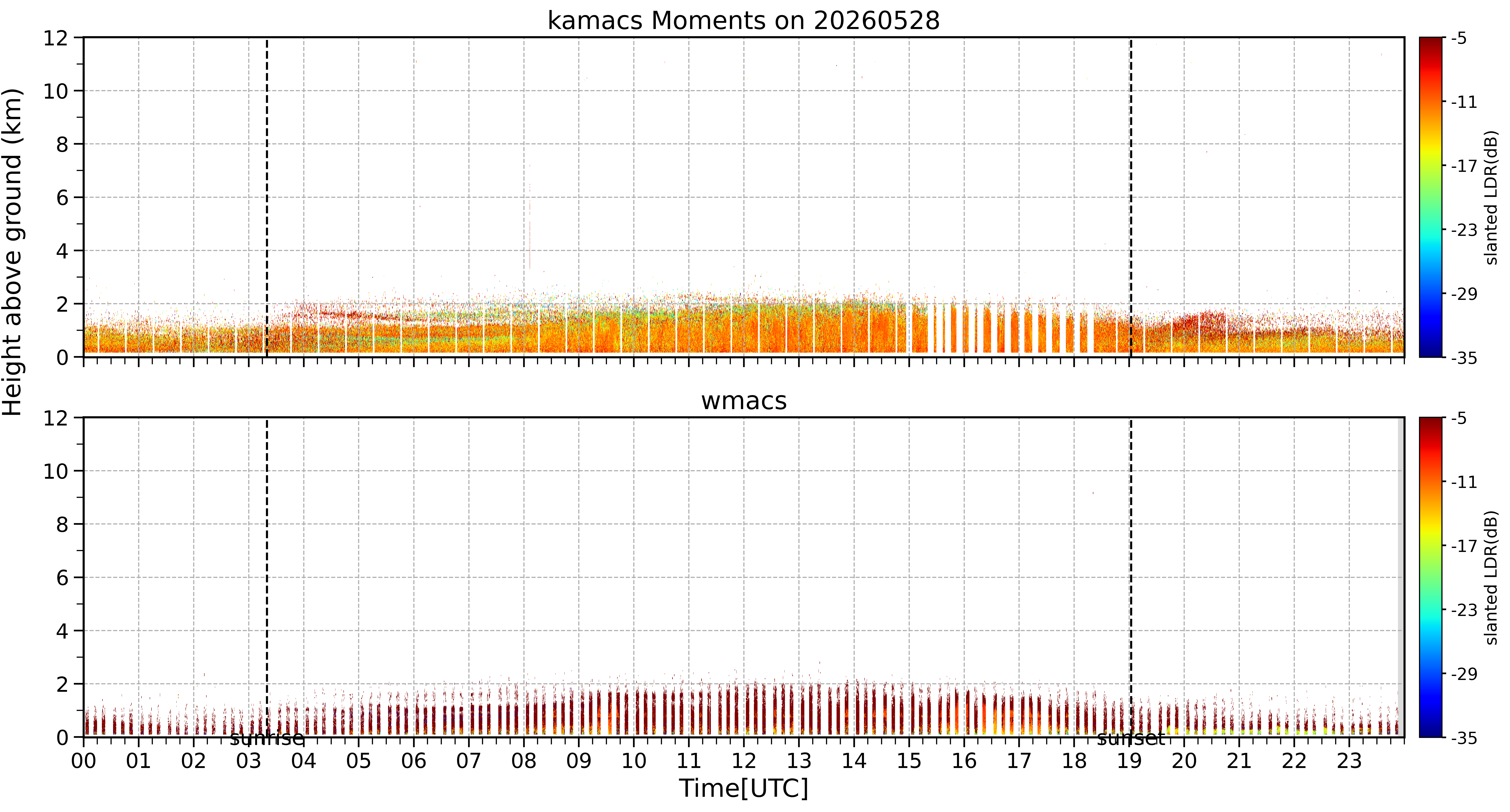This screenshot has width=1510, height=812.
Task: Click height tick '2' of wmacs panel
Action: point(62,684)
